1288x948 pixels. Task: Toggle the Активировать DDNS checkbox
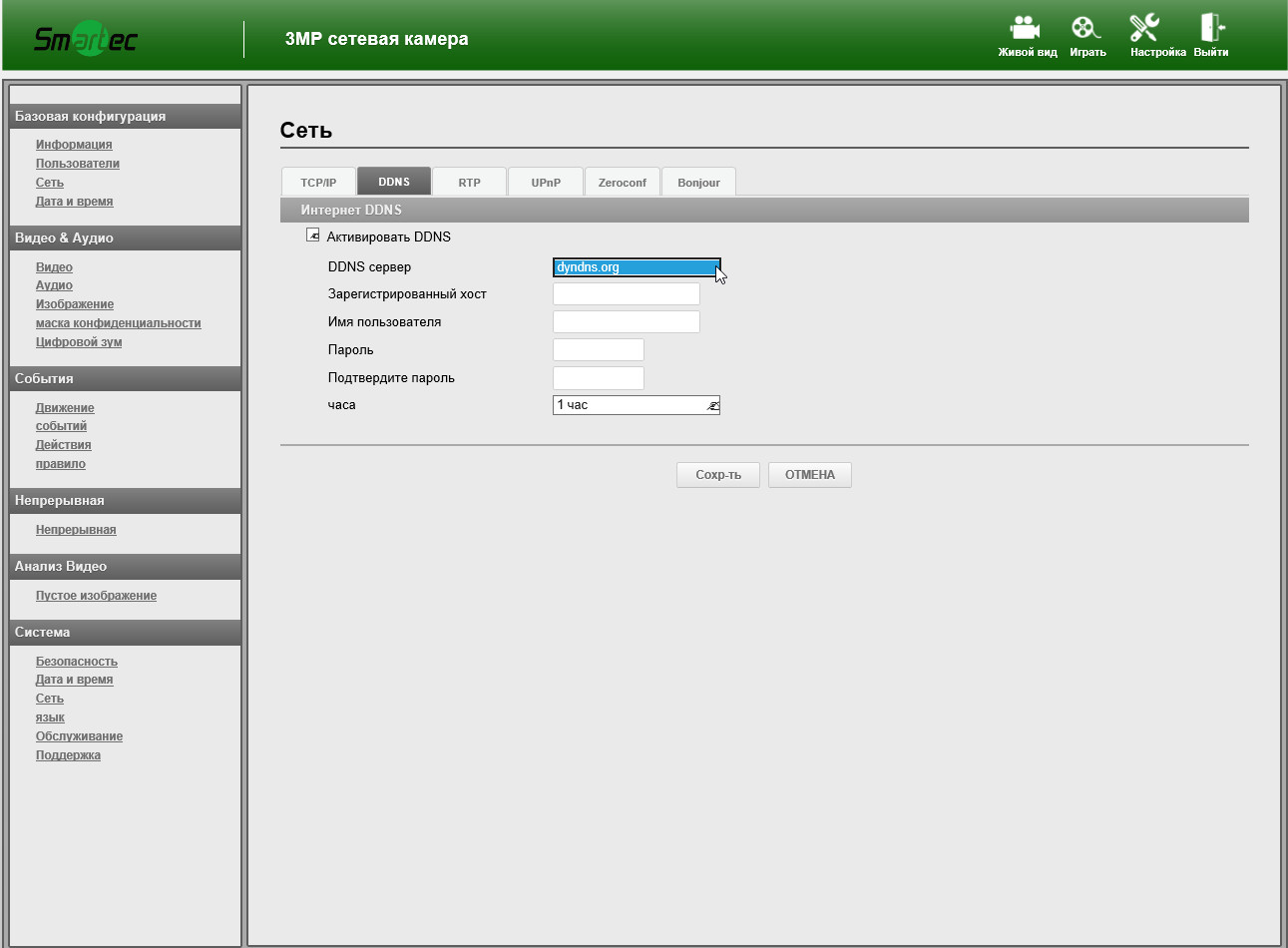(x=313, y=236)
